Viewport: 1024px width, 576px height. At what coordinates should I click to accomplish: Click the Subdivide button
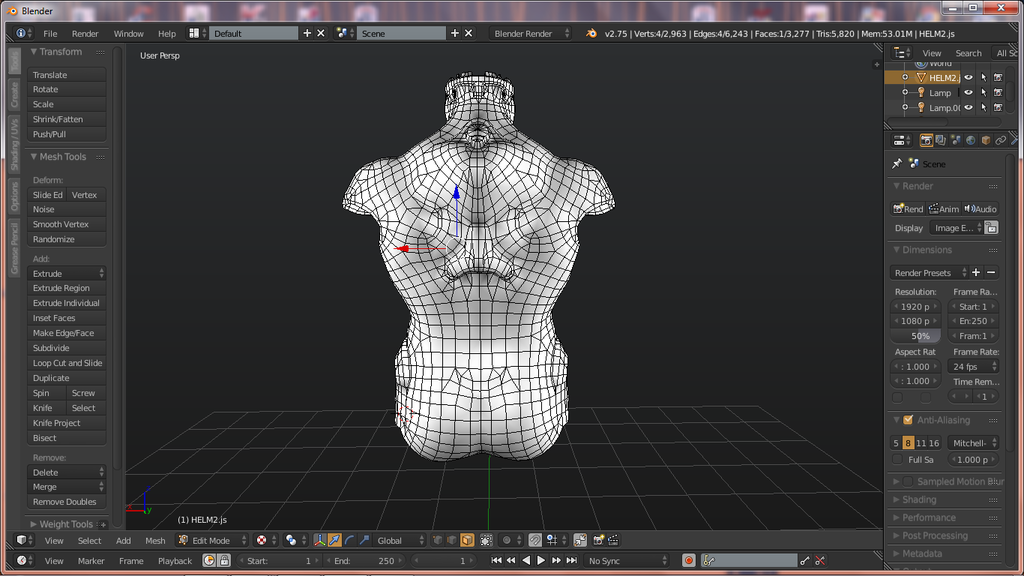pos(67,348)
